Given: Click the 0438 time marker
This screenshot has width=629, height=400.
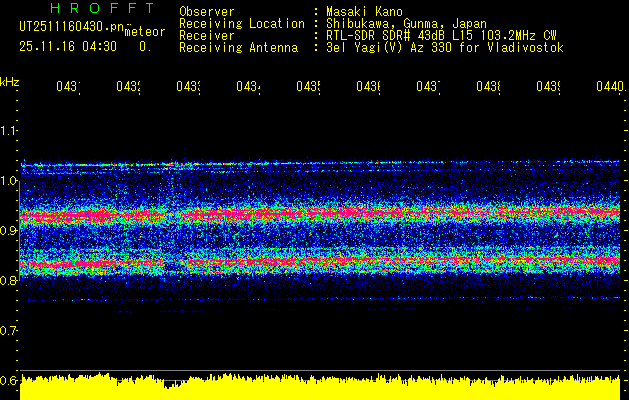Looking at the screenshot, I should [489, 87].
